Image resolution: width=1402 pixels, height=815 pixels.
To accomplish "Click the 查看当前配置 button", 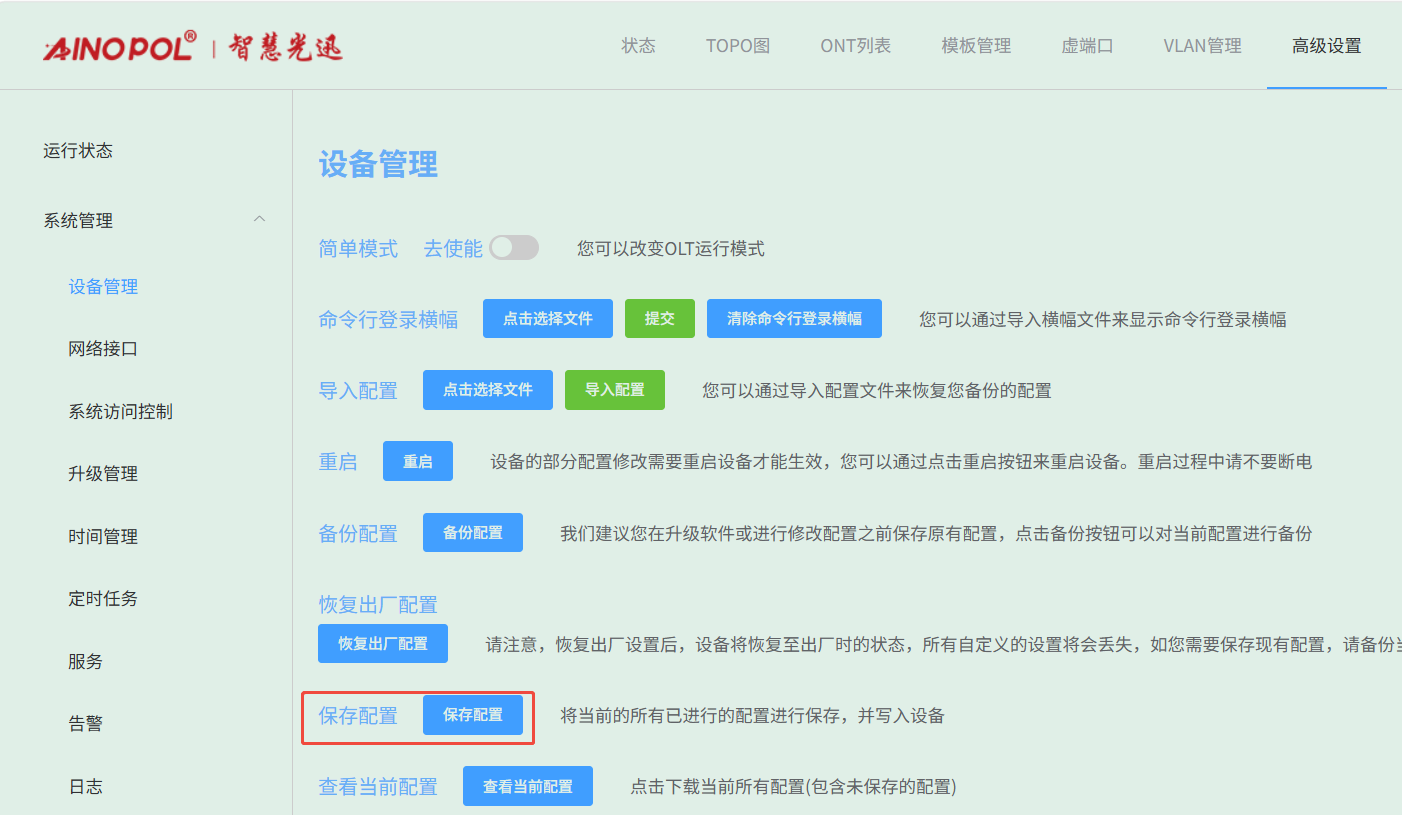I will (528, 787).
